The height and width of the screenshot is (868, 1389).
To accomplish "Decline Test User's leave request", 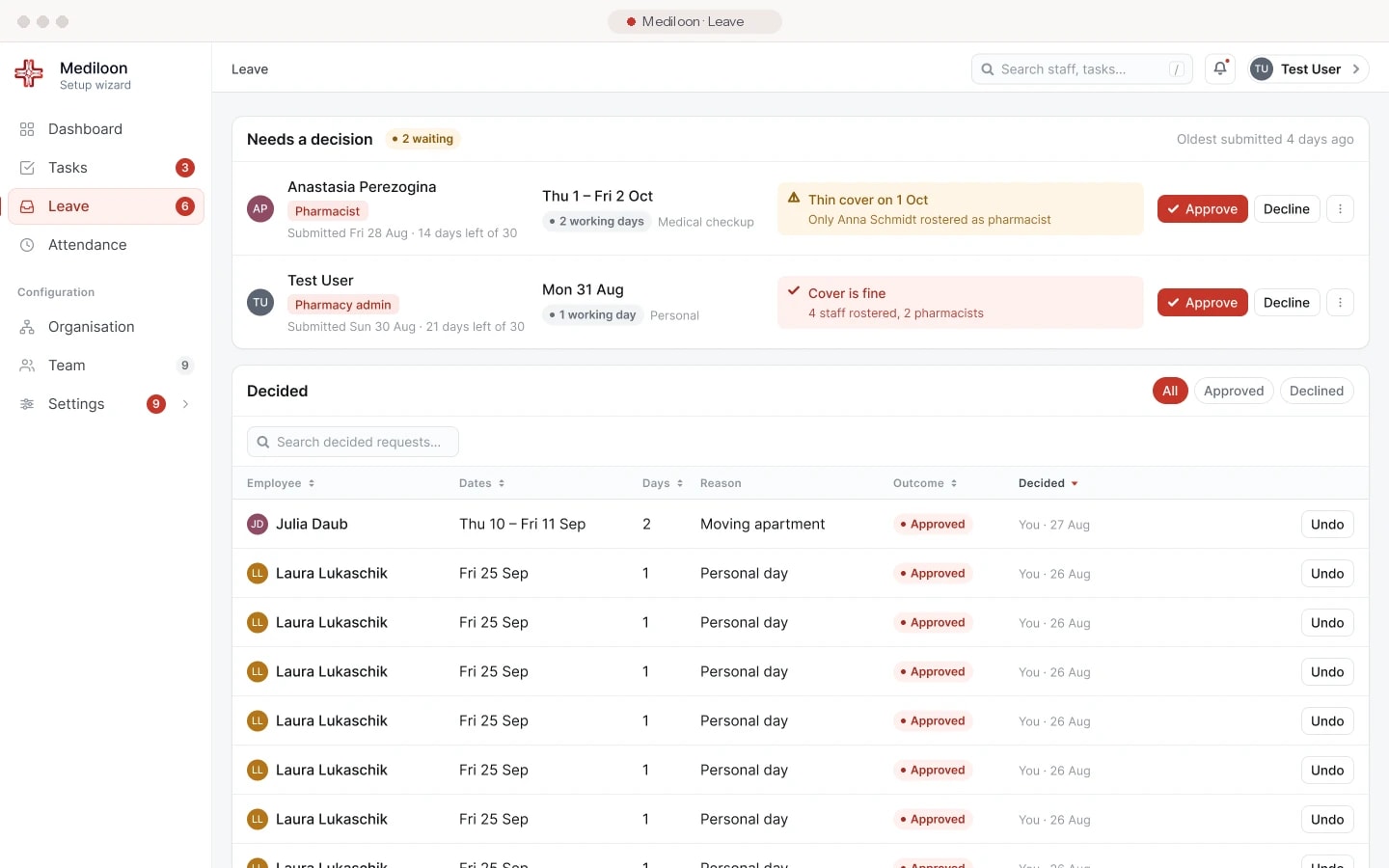I will click(x=1287, y=303).
